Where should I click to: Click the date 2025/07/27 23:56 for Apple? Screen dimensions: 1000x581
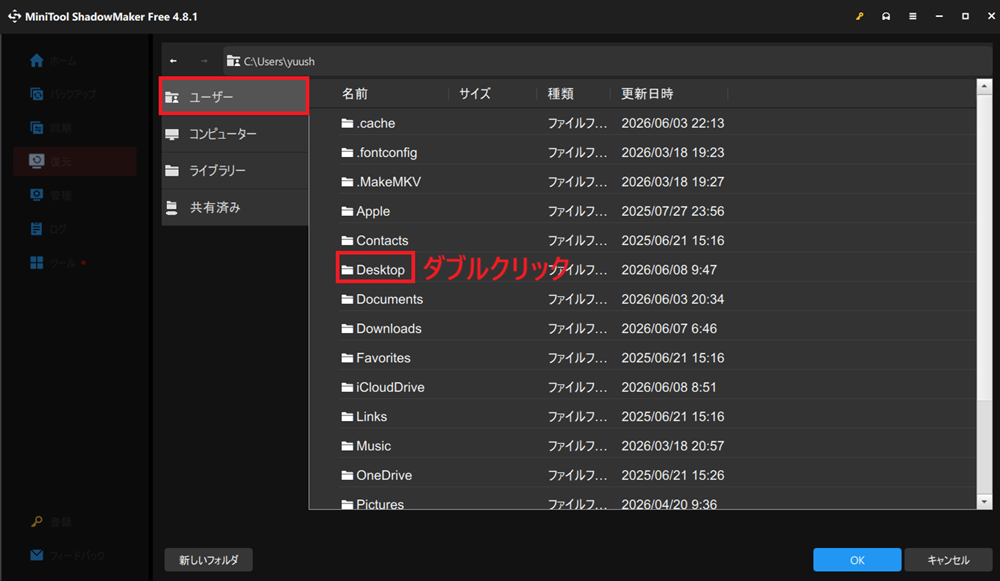coord(673,211)
